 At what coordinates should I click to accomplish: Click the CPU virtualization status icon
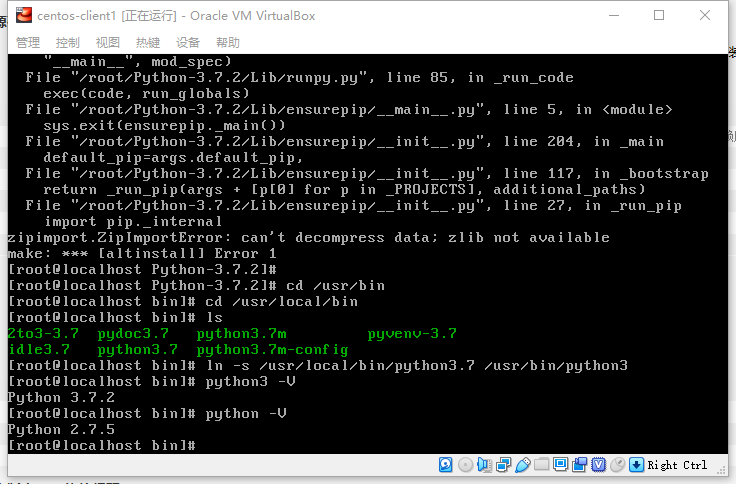click(598, 465)
